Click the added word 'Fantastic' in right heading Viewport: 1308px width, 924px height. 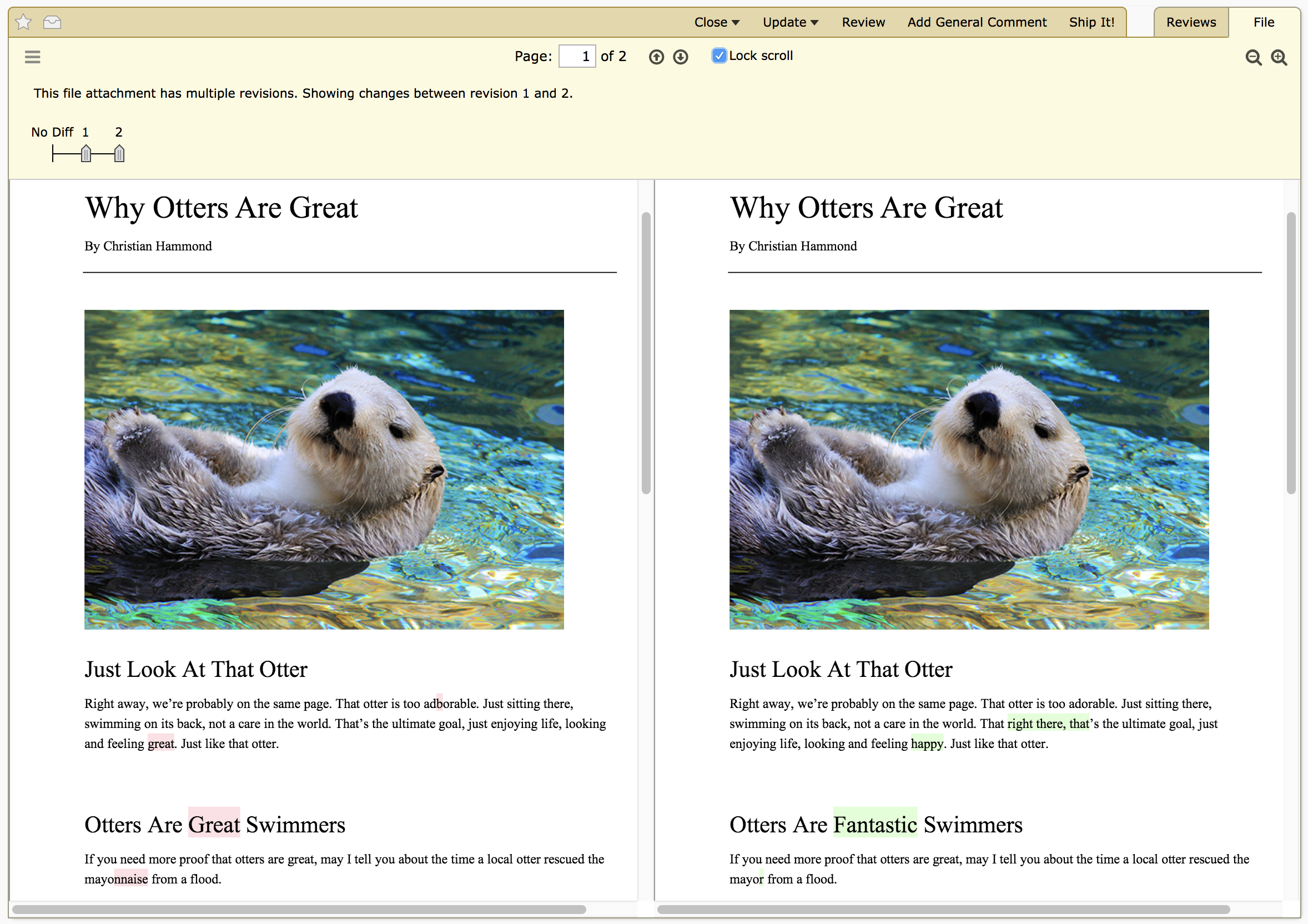coord(875,824)
